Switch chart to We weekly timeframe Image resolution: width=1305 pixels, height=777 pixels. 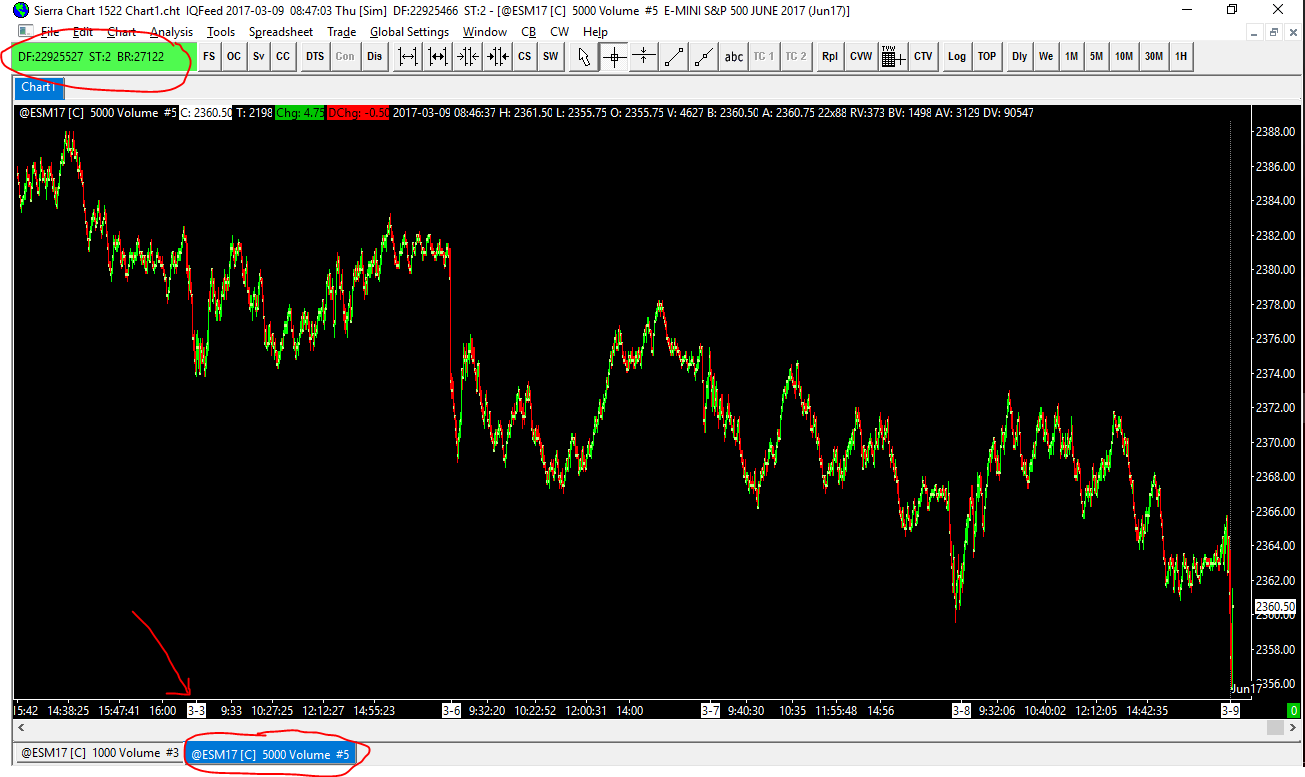(x=1046, y=57)
